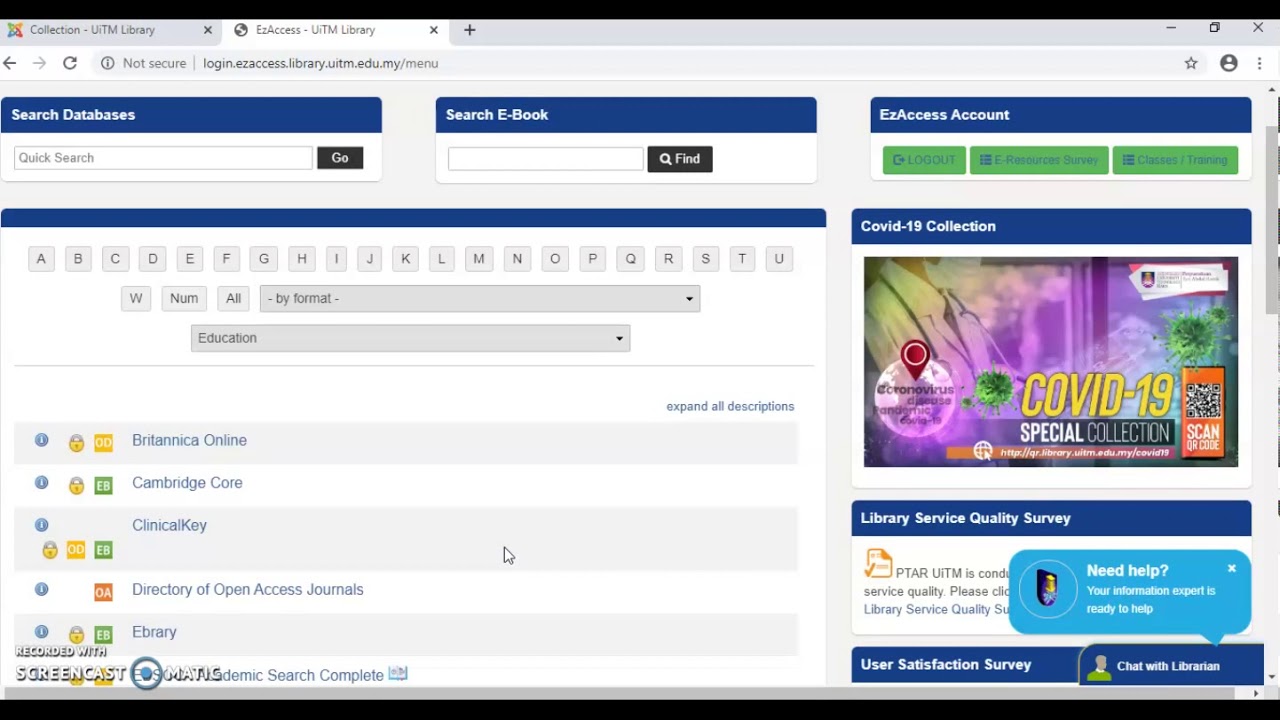Viewport: 1280px width, 720px height.
Task: Bookmark this page with the star icon
Action: pos(1191,63)
